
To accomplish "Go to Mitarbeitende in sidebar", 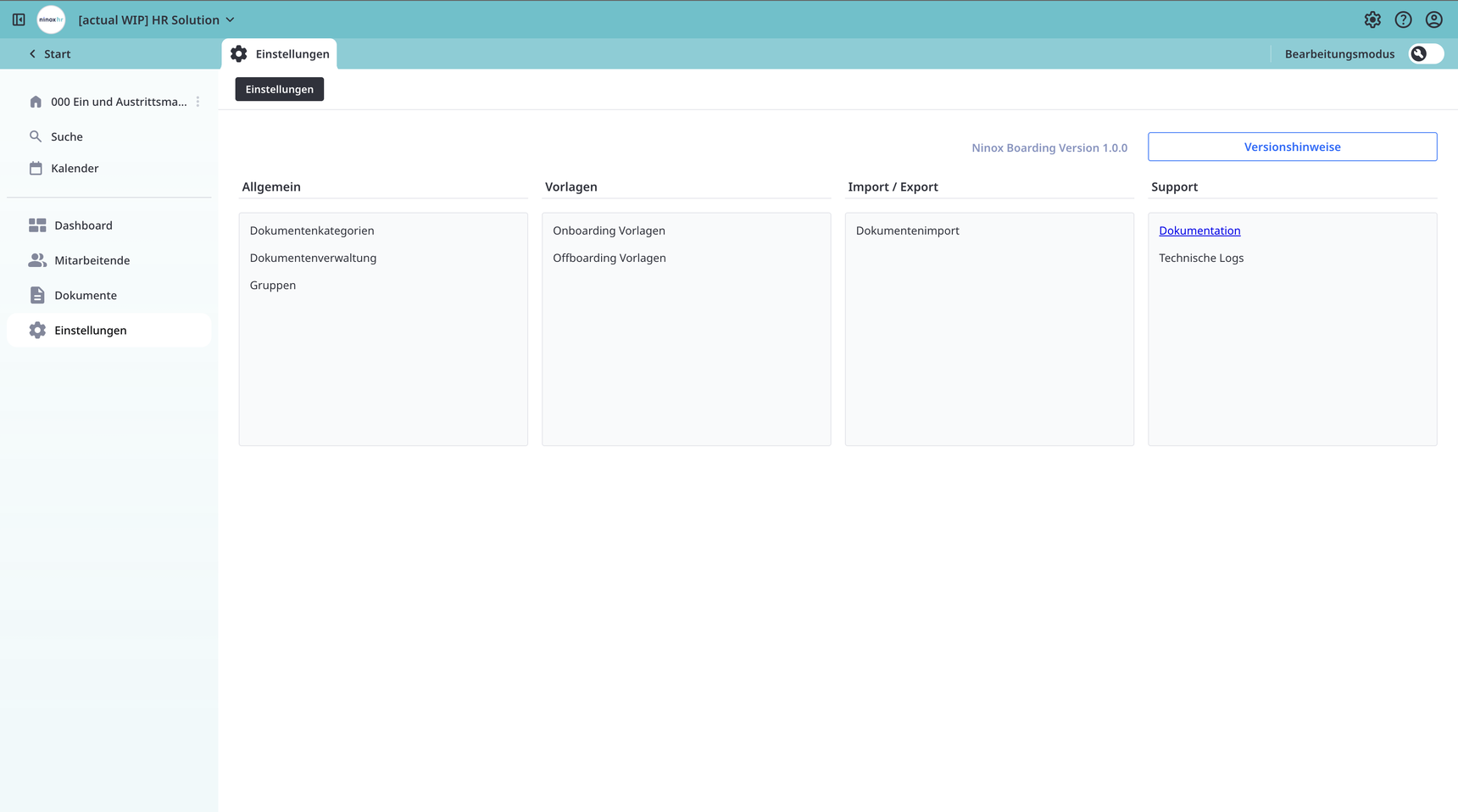I will pos(92,260).
